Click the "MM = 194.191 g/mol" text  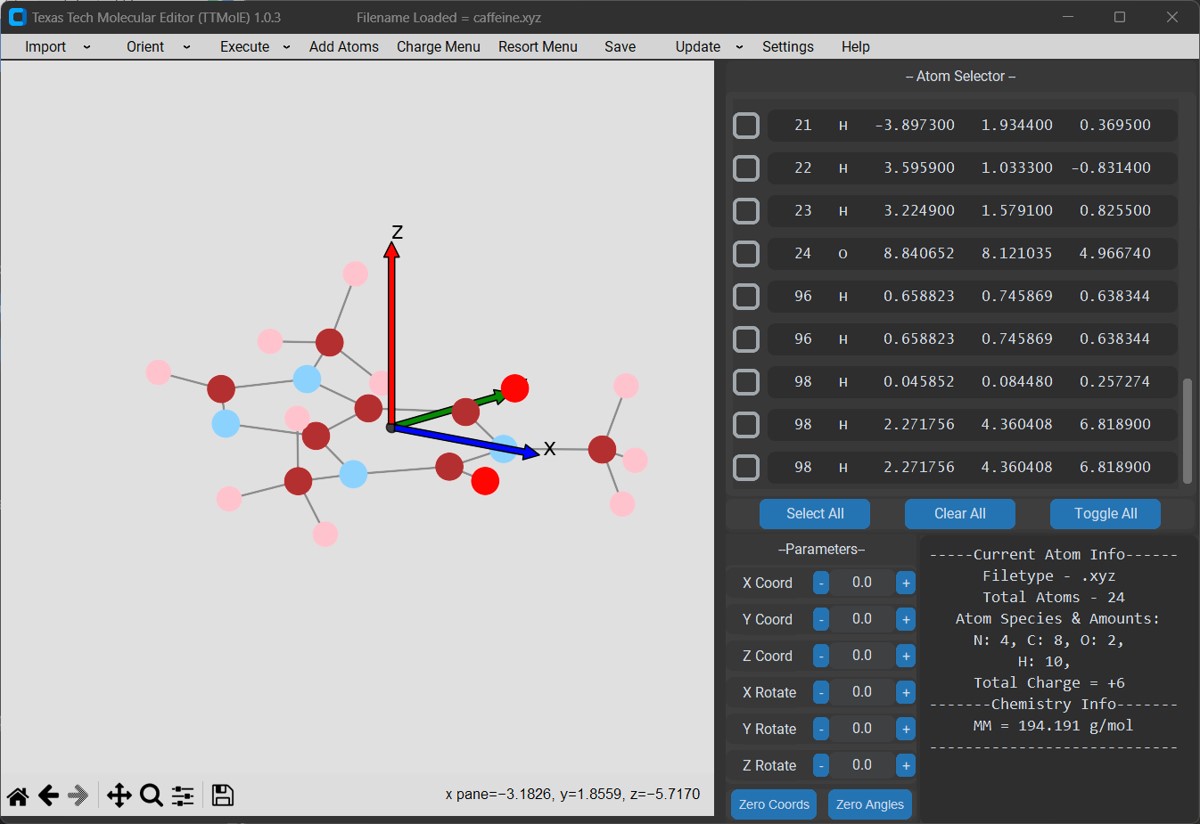click(1053, 726)
